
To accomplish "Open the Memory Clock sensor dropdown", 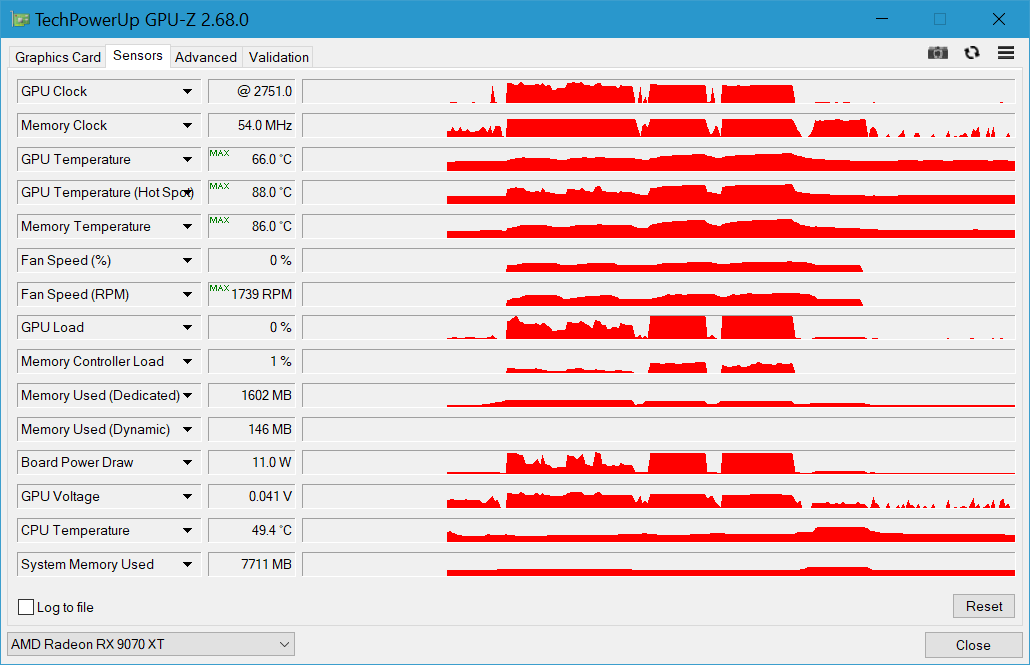I will point(187,126).
